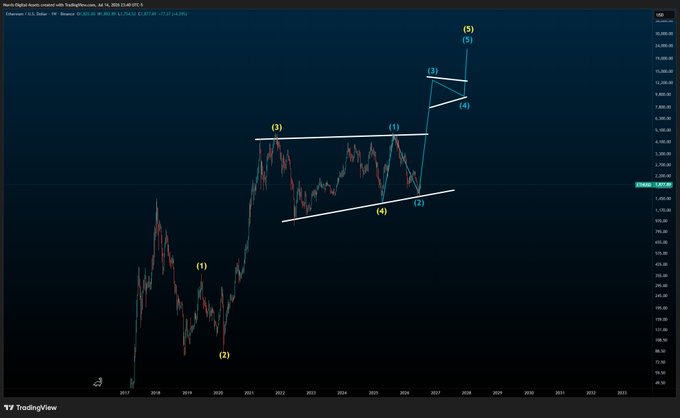The width and height of the screenshot is (680, 418).
Task: Click the 2026 label on the time axis
Action: pos(405,393)
